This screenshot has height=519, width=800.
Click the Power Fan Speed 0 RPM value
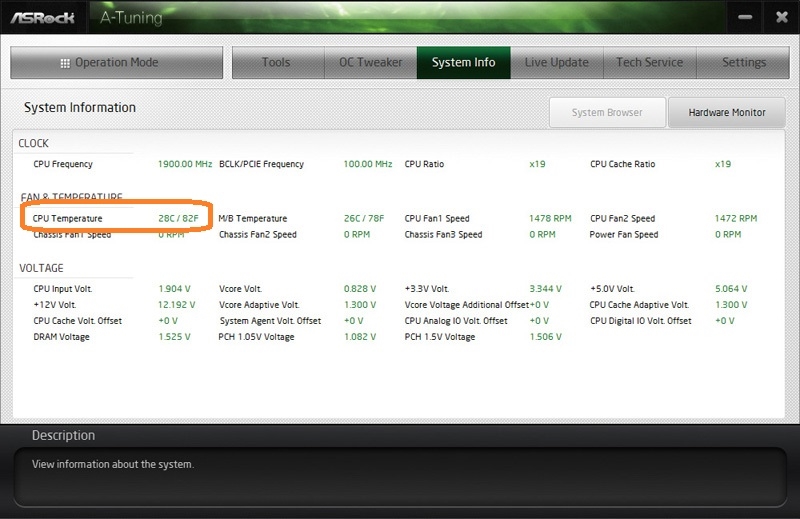[728, 234]
